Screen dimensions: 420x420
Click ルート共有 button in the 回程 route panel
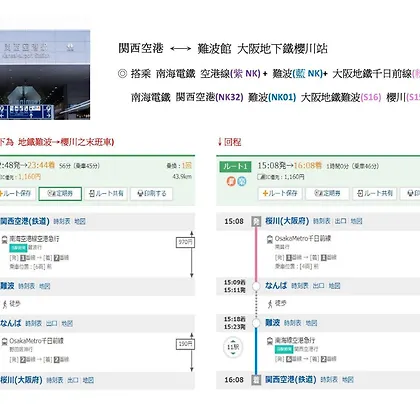(x=375, y=193)
